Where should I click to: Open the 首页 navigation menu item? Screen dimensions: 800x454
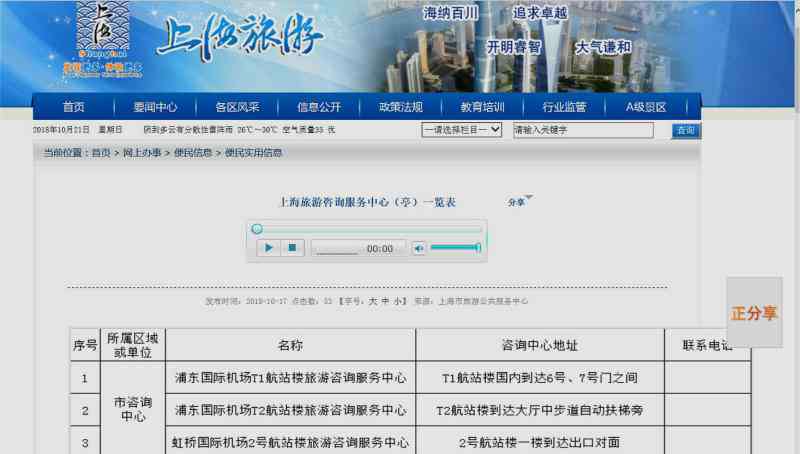[73, 107]
